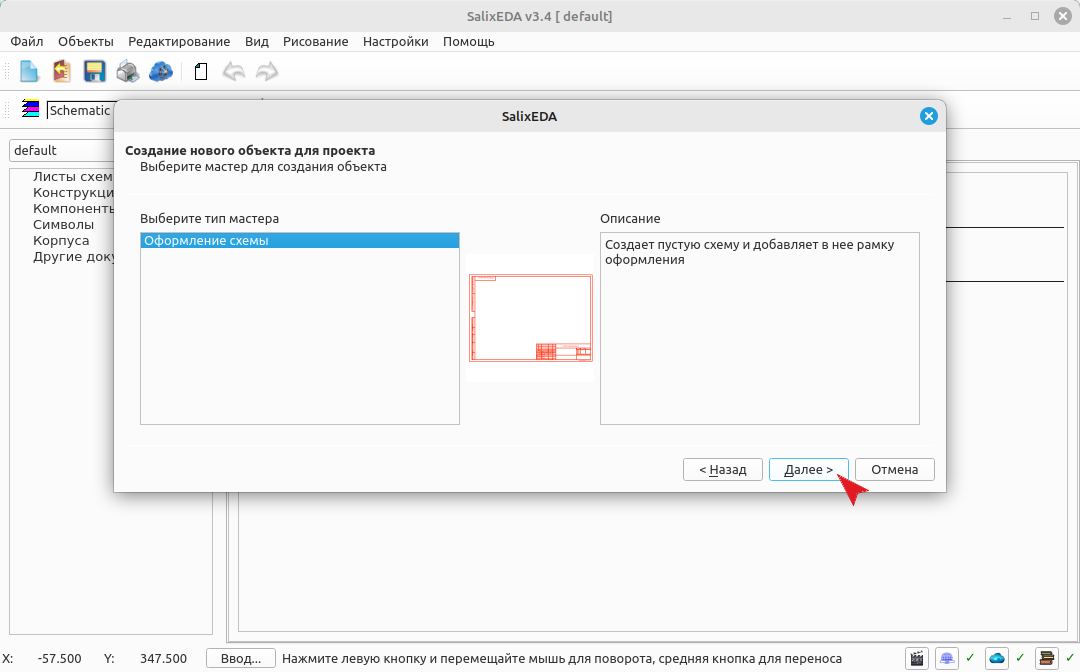Select Другие документы in project tree
Image resolution: width=1080 pixels, height=672 pixels.
coord(73,257)
